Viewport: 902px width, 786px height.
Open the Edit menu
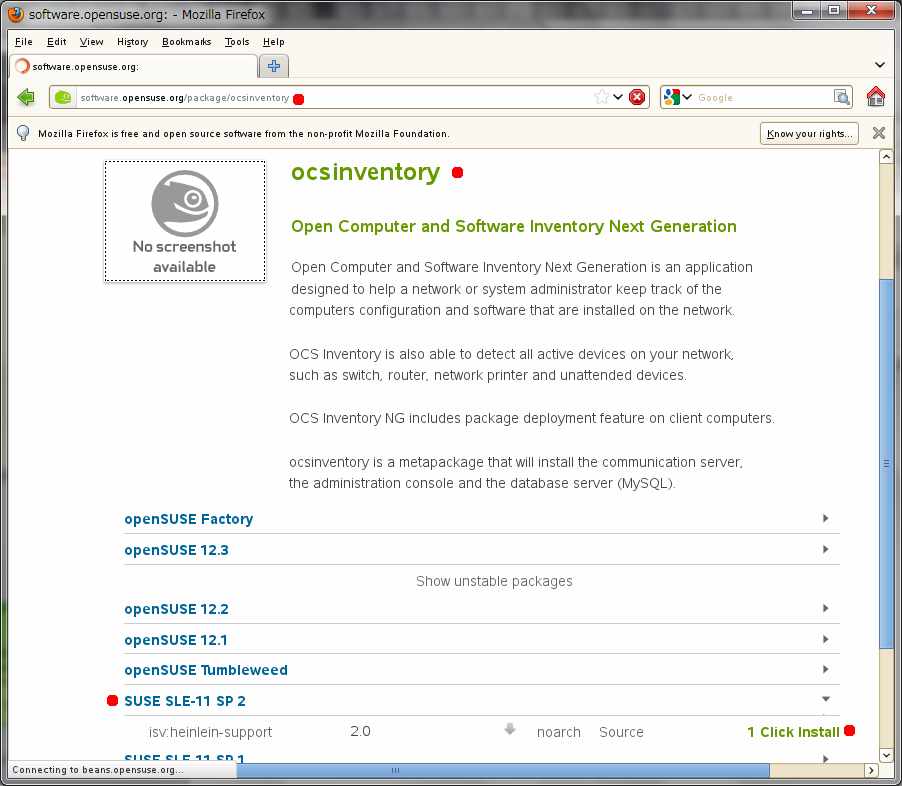coord(56,42)
